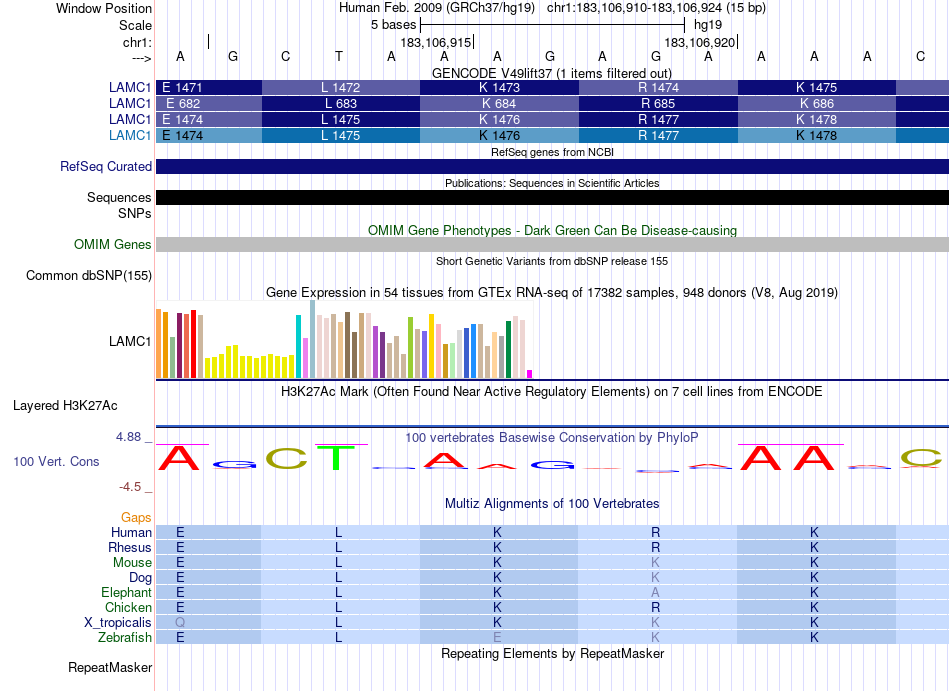Click the green T letter in PhyloP logo
Screen dimensions: 950x691
[335, 458]
